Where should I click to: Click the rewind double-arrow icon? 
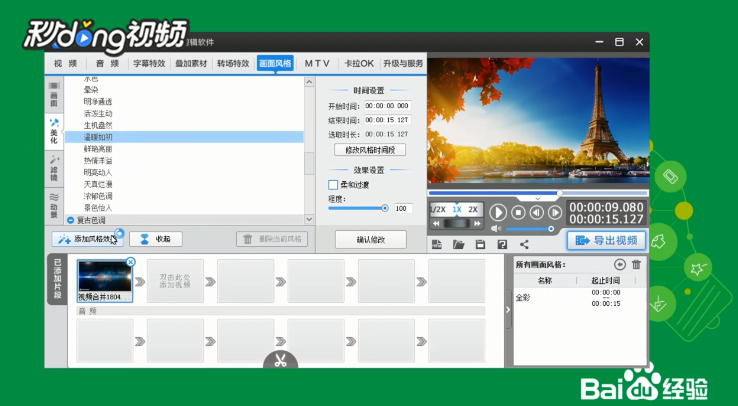pos(436,223)
